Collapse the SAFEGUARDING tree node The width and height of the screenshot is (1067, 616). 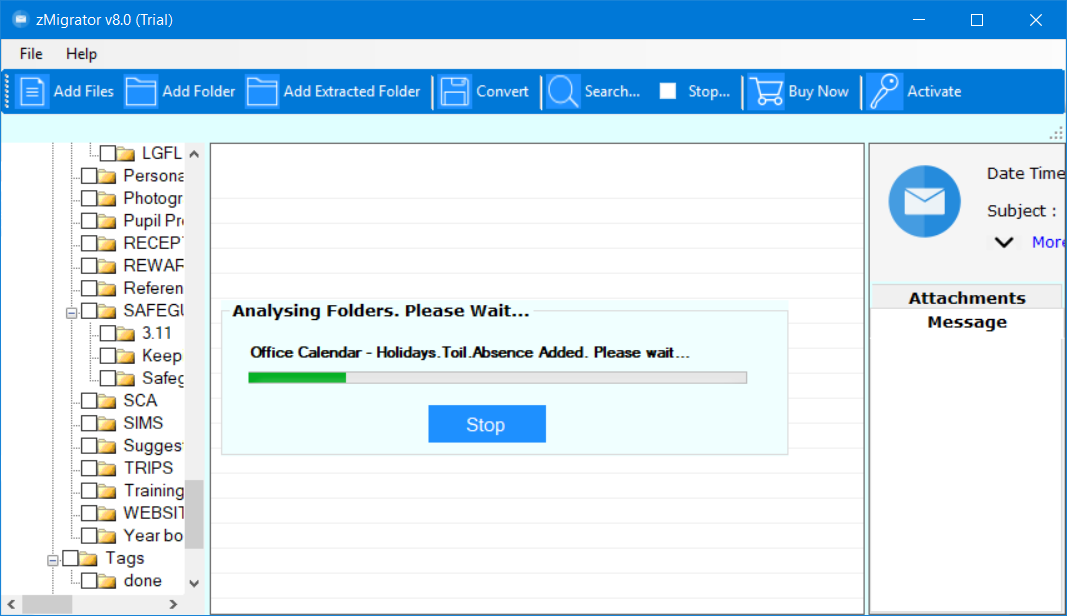71,313
